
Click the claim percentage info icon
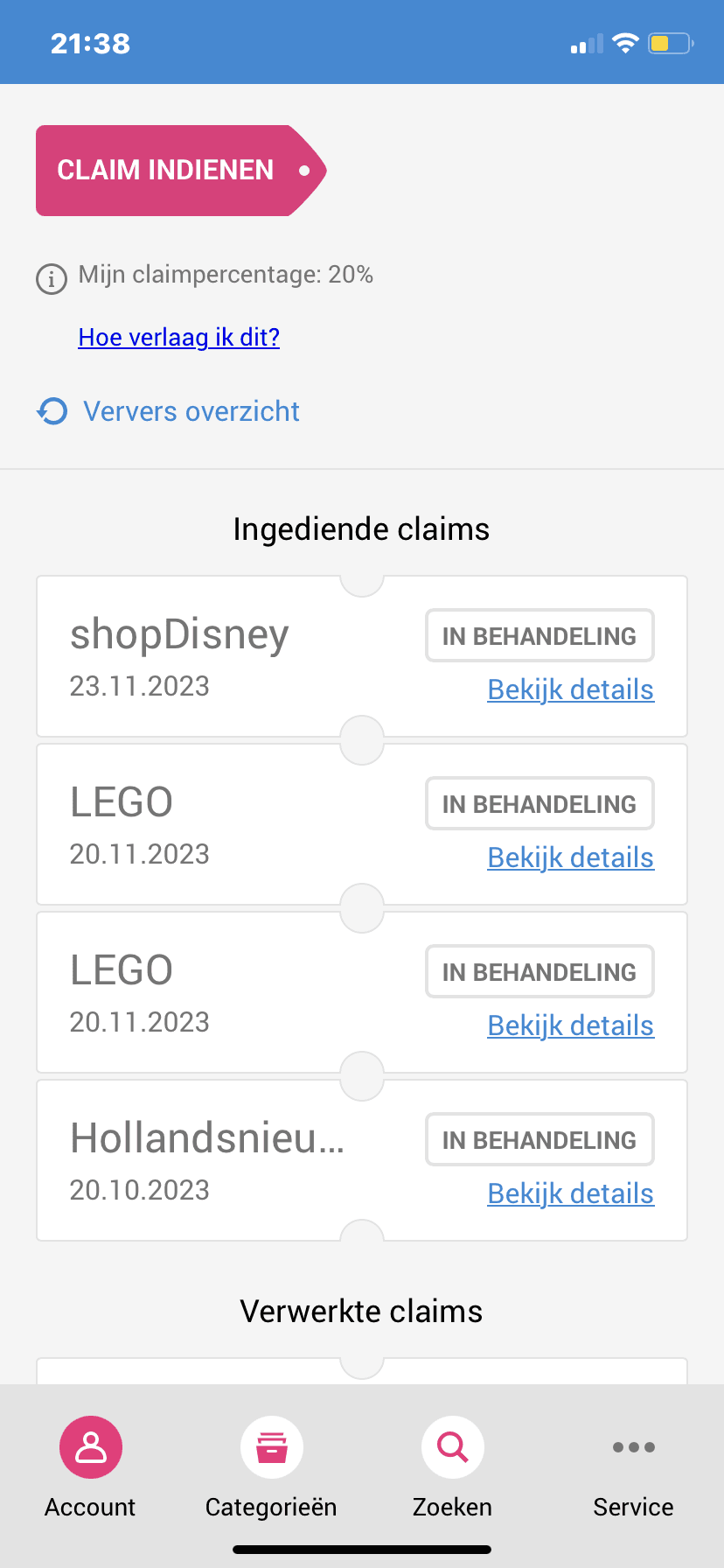[x=52, y=279]
